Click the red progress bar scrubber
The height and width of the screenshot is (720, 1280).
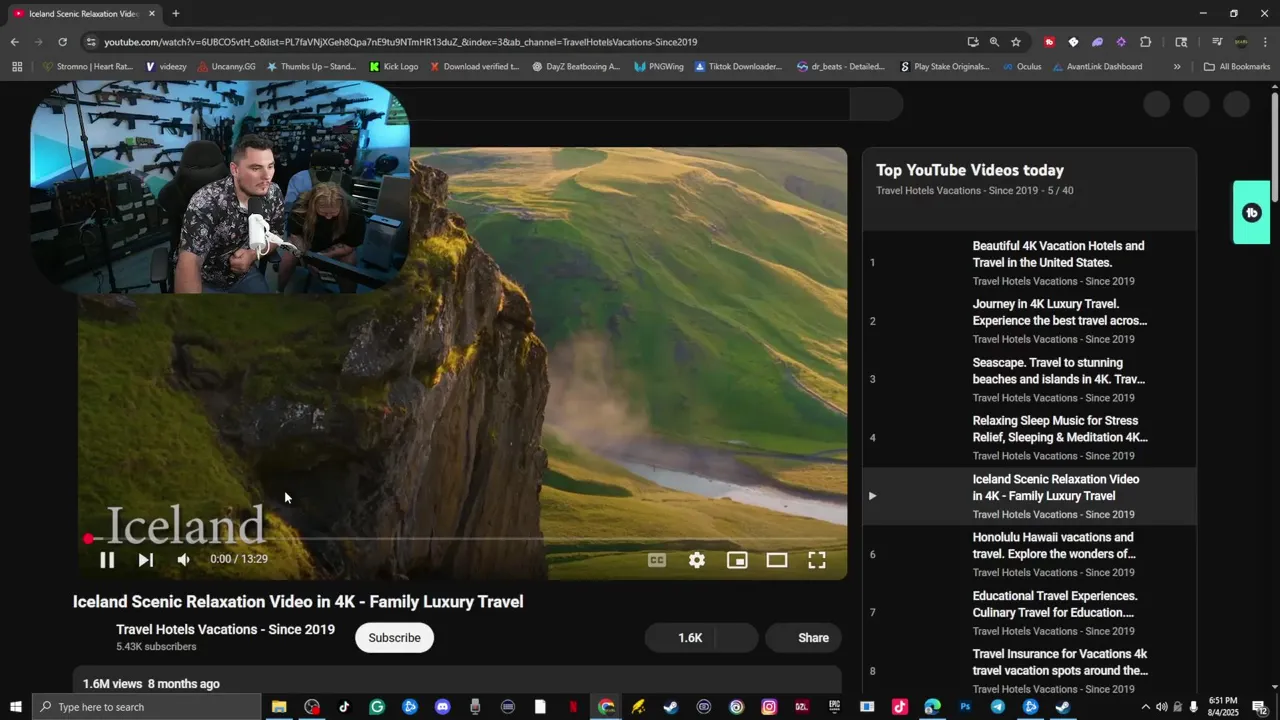(x=88, y=539)
